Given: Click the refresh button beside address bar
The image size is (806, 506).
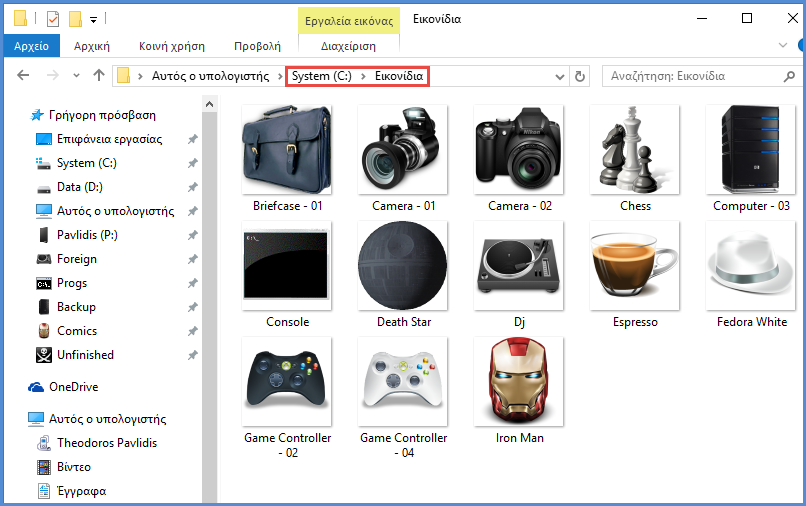Looking at the screenshot, I should click(x=579, y=77).
